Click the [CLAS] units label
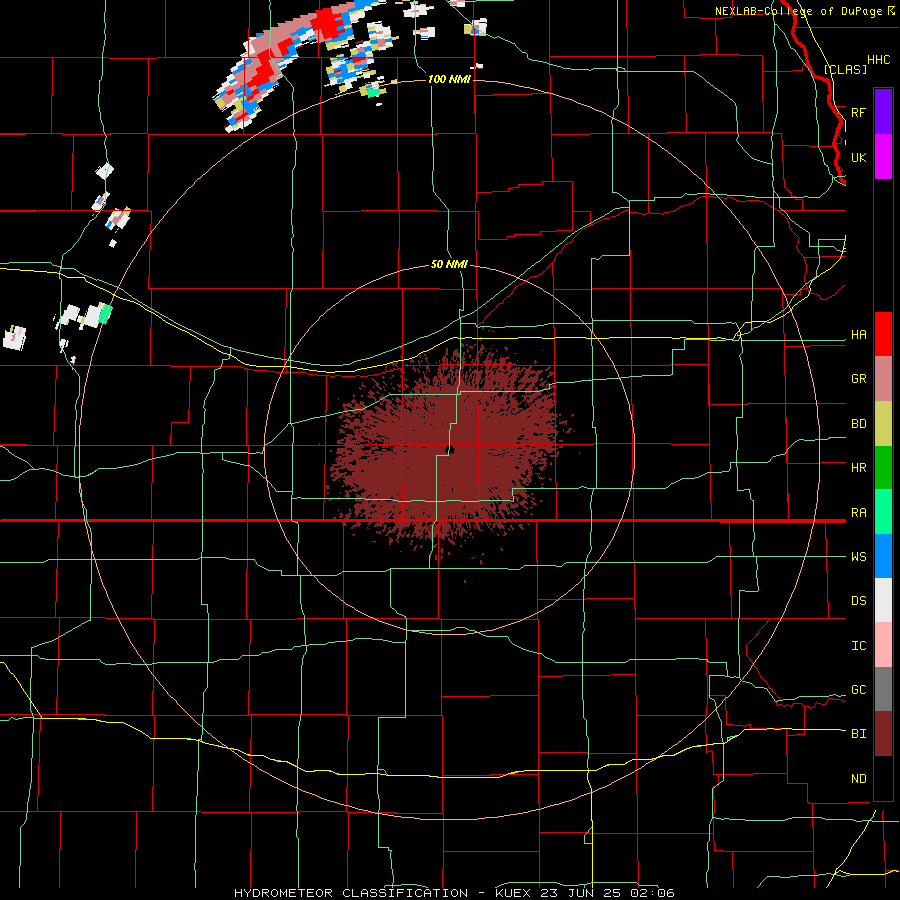This screenshot has width=900, height=900. point(845,70)
